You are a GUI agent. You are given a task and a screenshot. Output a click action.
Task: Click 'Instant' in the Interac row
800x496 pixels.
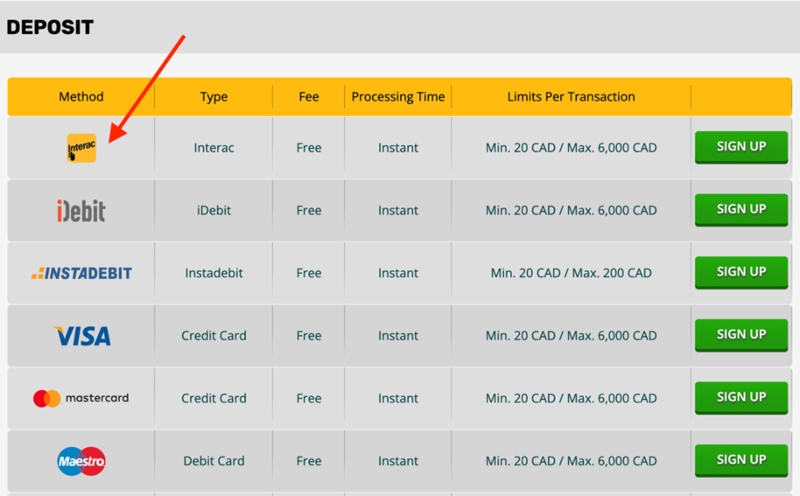click(398, 147)
